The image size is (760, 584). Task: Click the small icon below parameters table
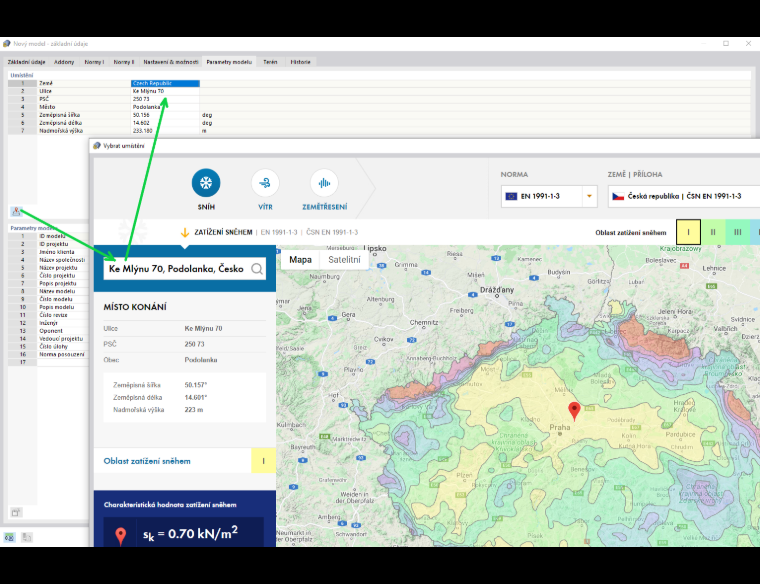16,512
